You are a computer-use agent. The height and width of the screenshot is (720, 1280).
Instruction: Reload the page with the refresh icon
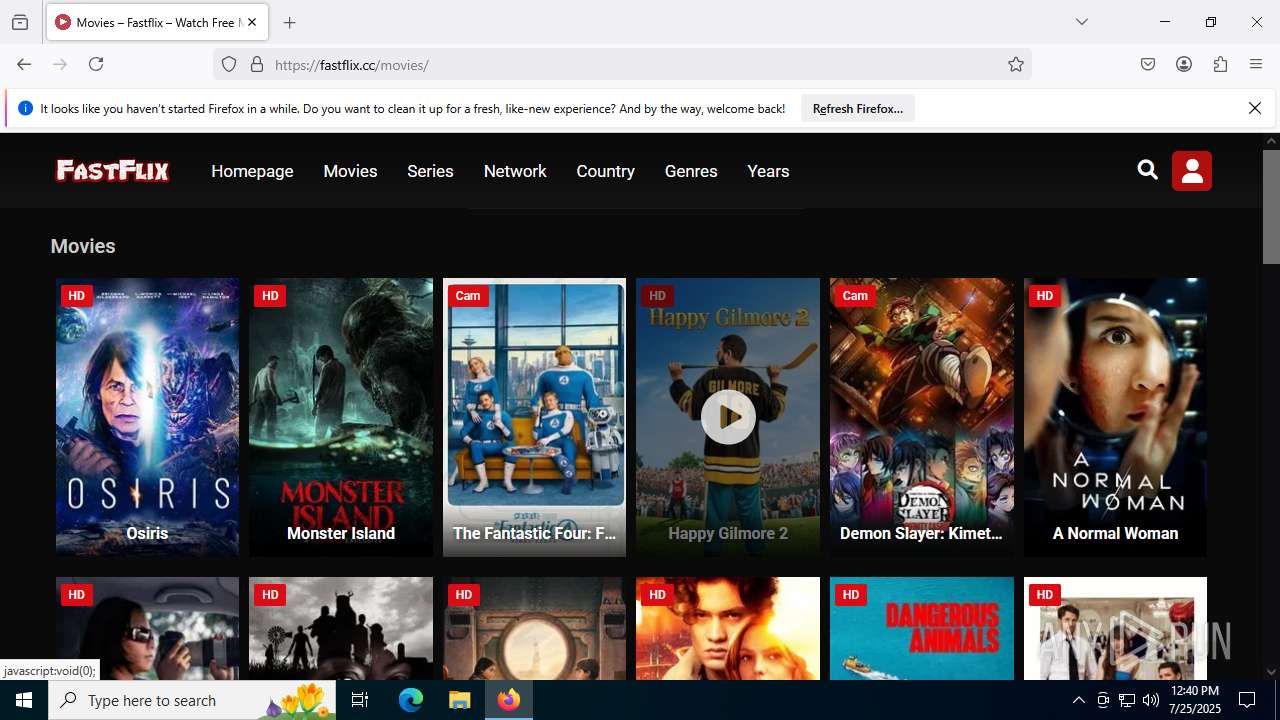[96, 64]
